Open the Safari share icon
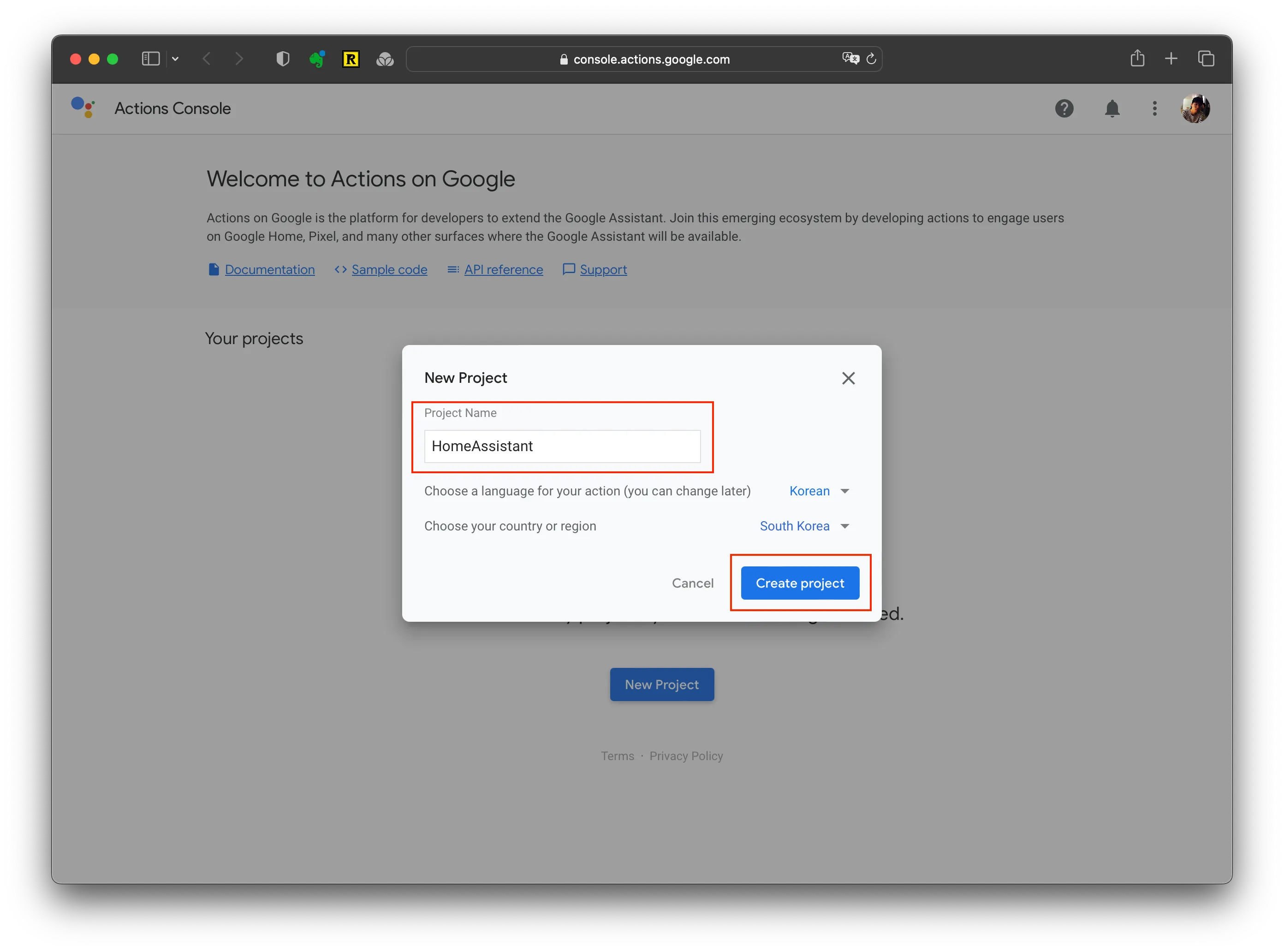The image size is (1284, 952). [1136, 58]
